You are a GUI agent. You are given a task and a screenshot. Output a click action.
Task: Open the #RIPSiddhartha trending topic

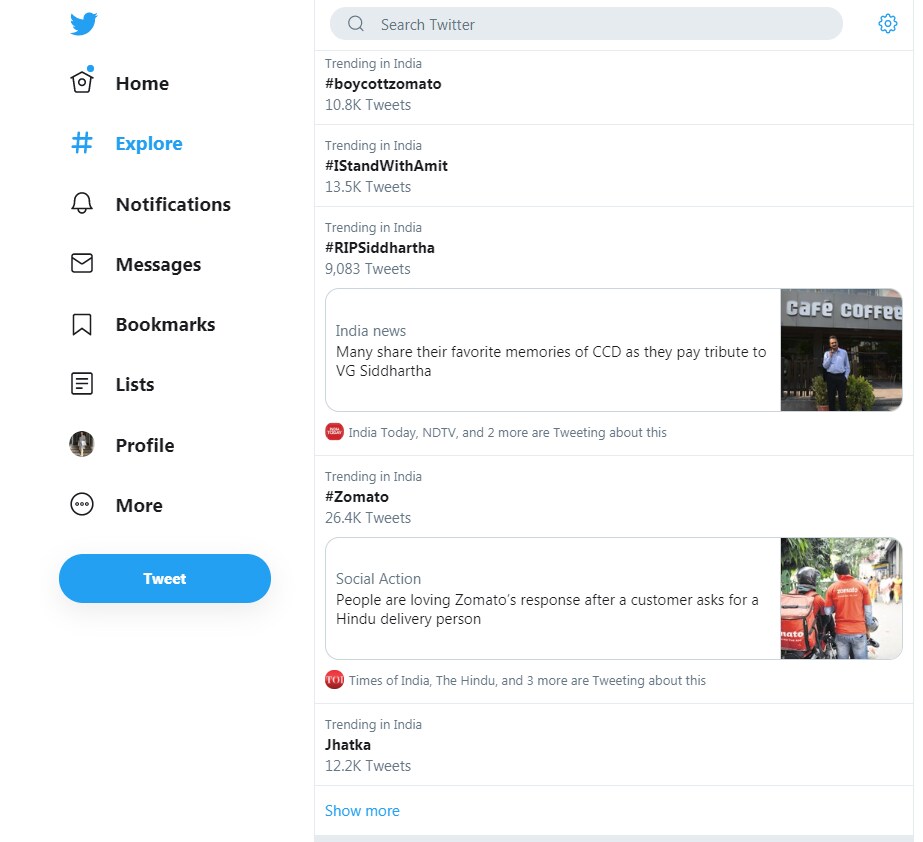[x=380, y=248]
